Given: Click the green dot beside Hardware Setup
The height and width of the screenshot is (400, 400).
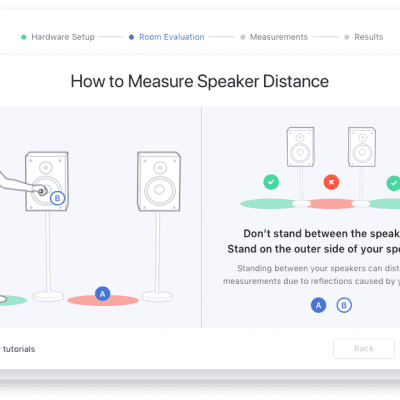Looking at the screenshot, I should 24,37.
